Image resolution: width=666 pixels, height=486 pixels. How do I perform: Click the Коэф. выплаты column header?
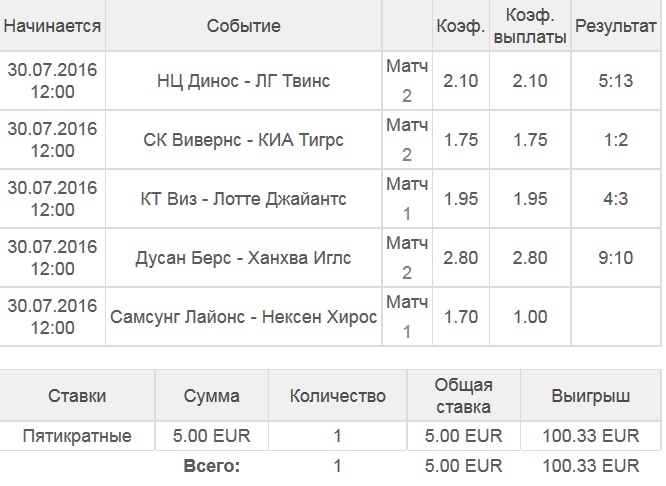(x=536, y=26)
